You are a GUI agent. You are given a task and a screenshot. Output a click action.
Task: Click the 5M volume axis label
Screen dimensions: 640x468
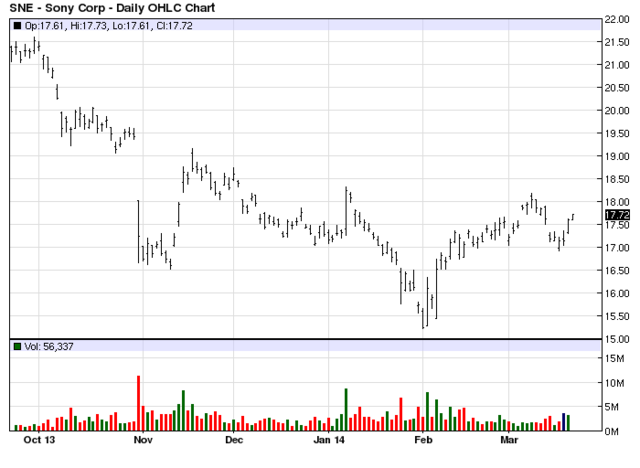coord(611,407)
